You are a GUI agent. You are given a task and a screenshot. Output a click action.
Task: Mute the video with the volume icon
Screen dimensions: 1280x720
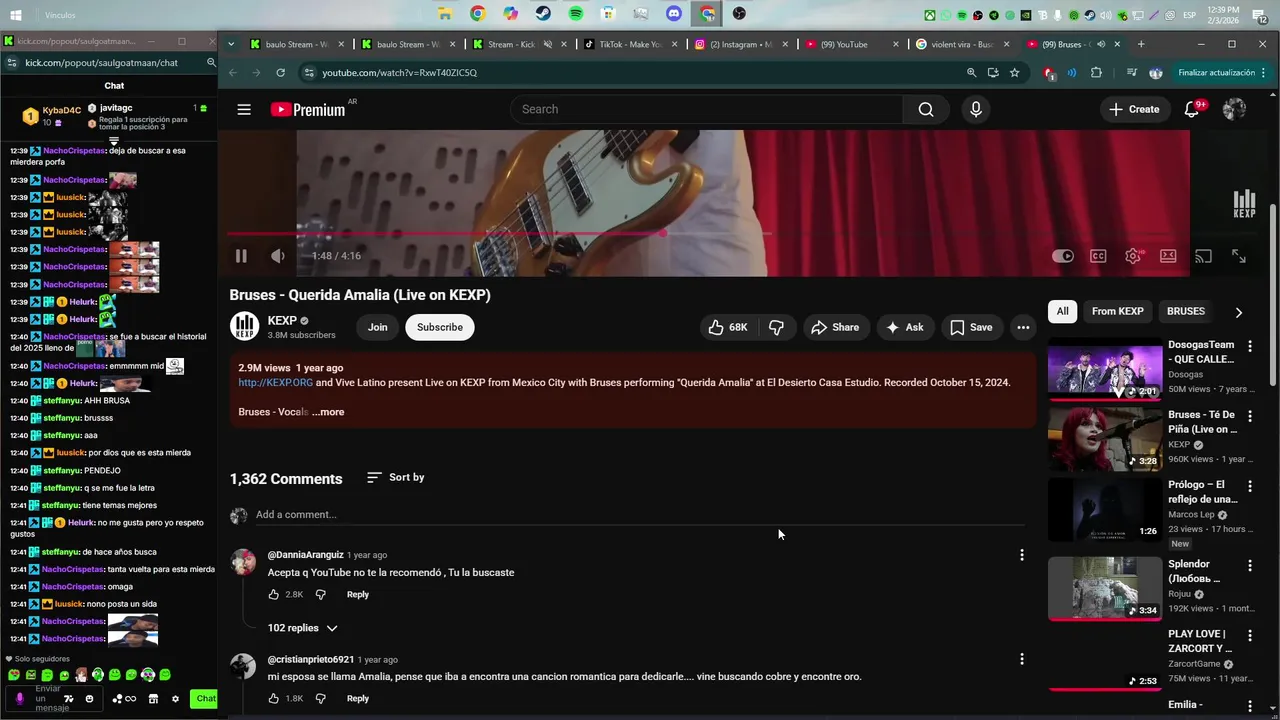[x=278, y=256]
